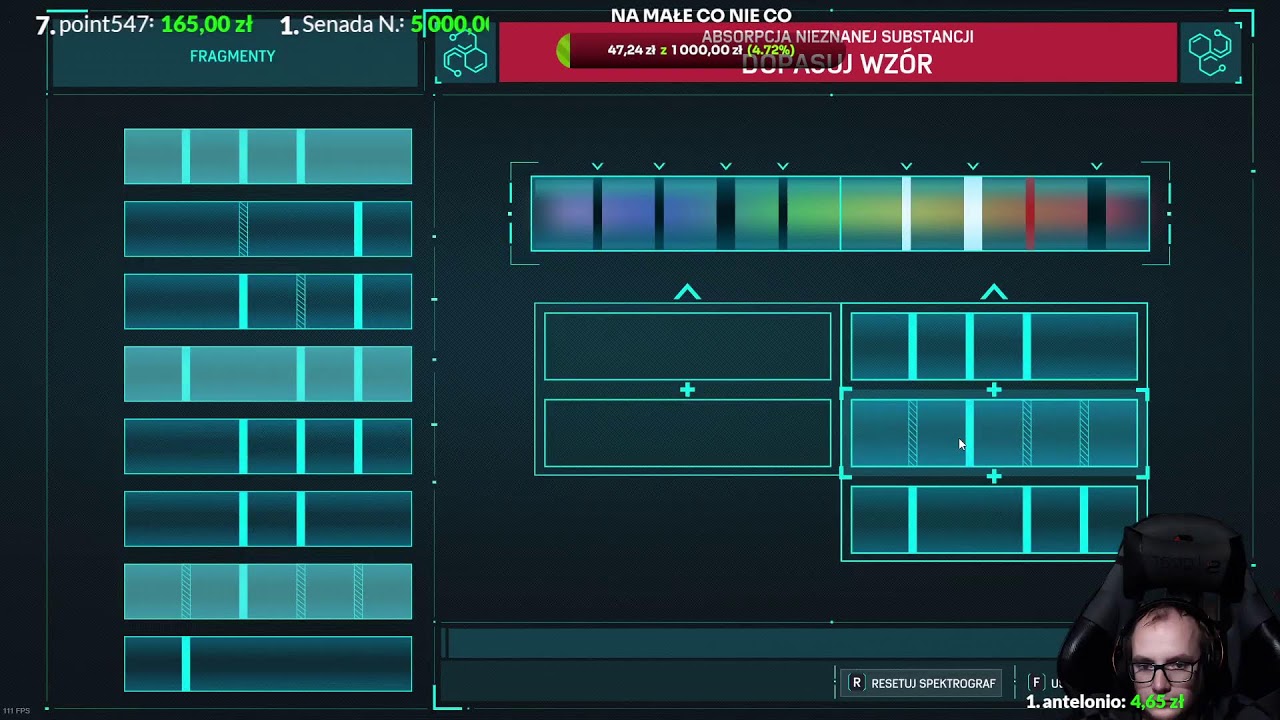Image resolution: width=1280 pixels, height=720 pixels.
Task: Select the top fragment with three solid bars
Action: (268, 156)
